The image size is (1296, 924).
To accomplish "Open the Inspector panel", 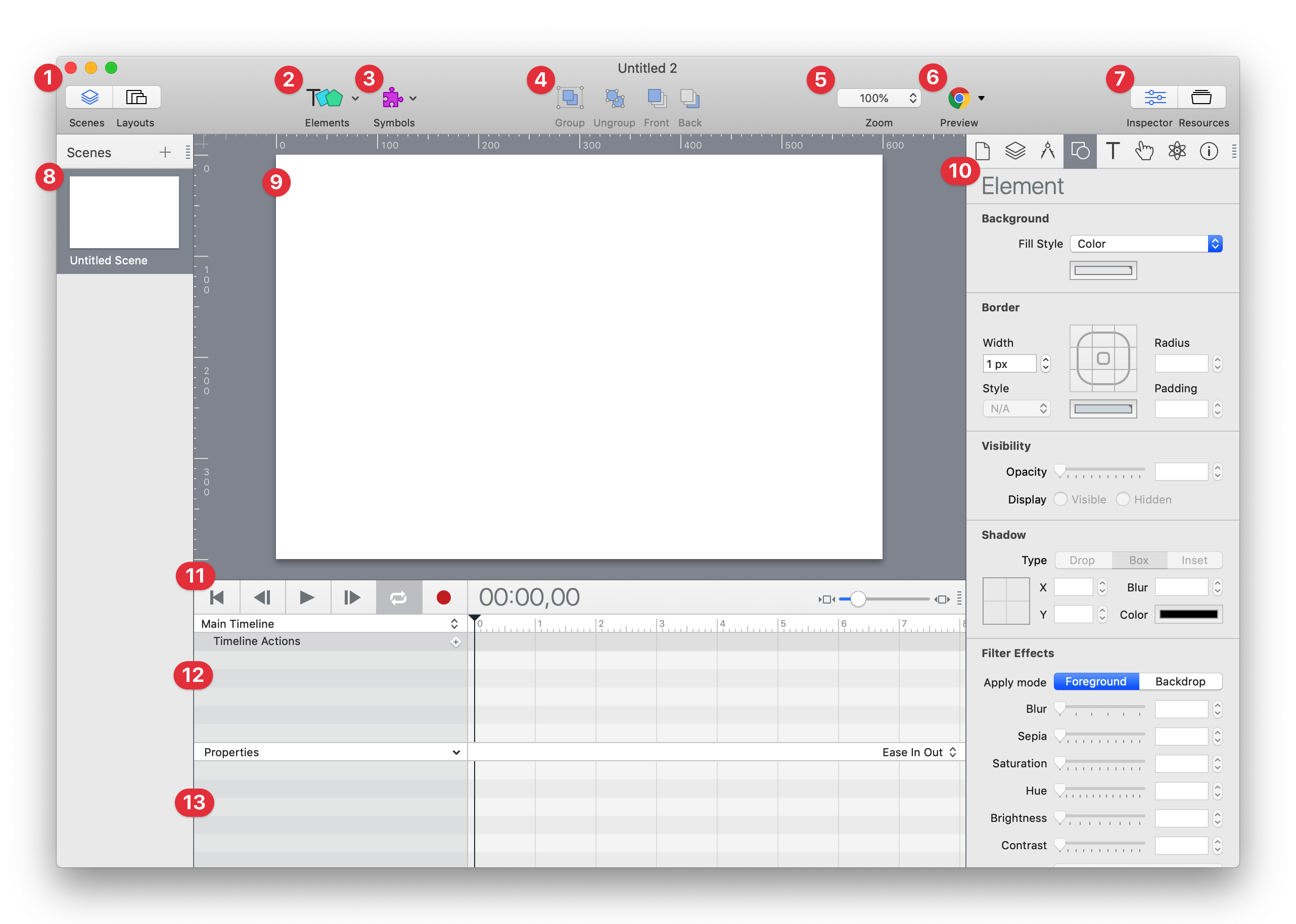I will tap(1152, 97).
